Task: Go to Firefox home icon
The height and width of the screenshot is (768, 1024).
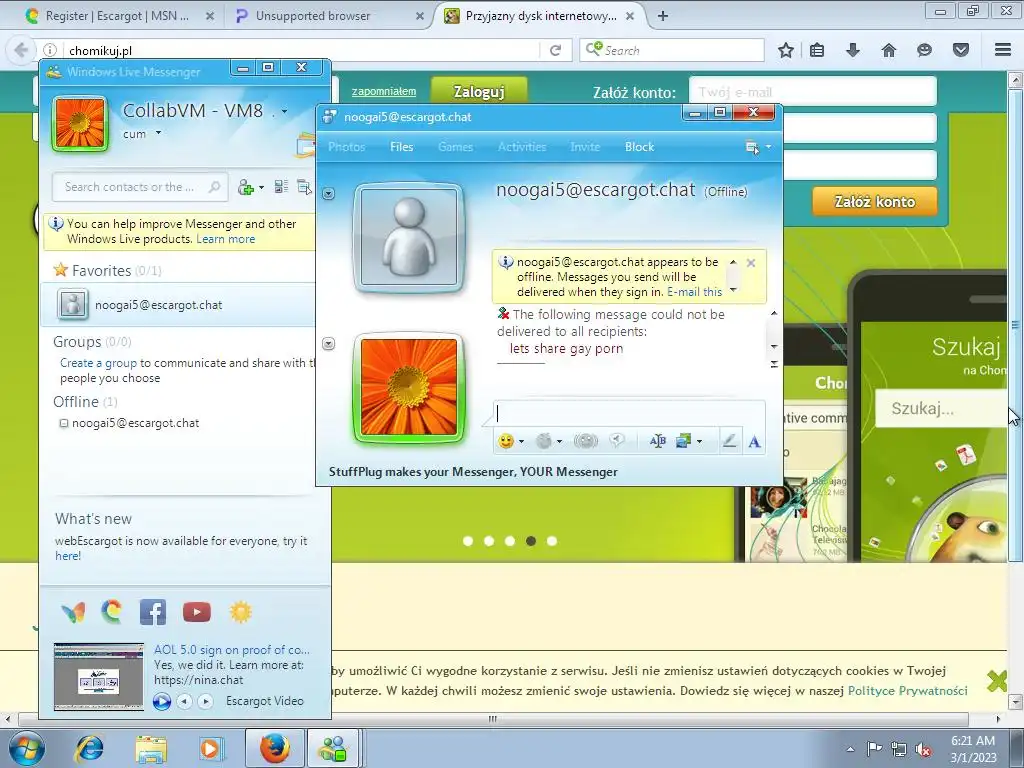Action: point(889,50)
